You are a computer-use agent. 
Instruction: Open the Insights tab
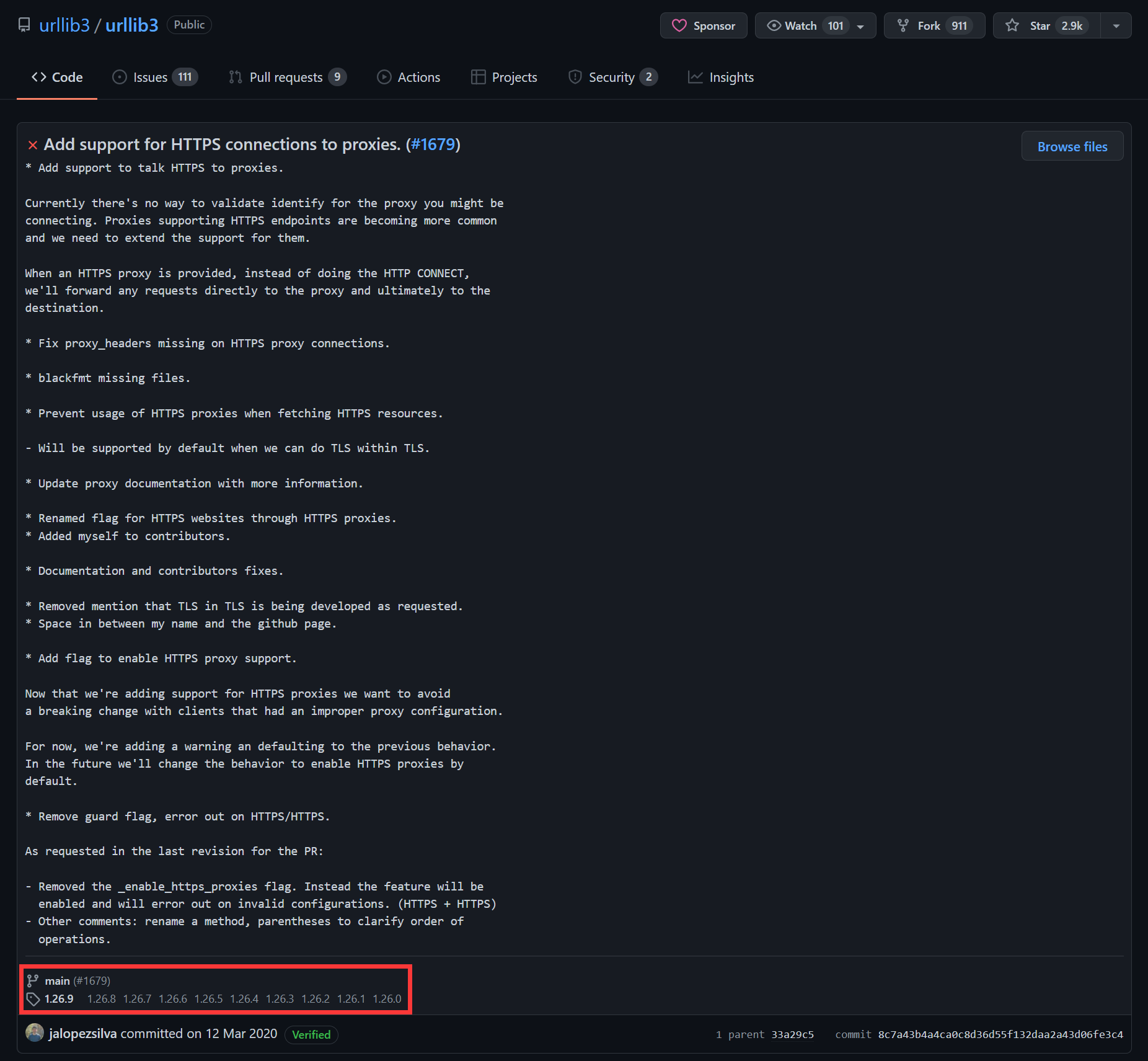pos(721,78)
